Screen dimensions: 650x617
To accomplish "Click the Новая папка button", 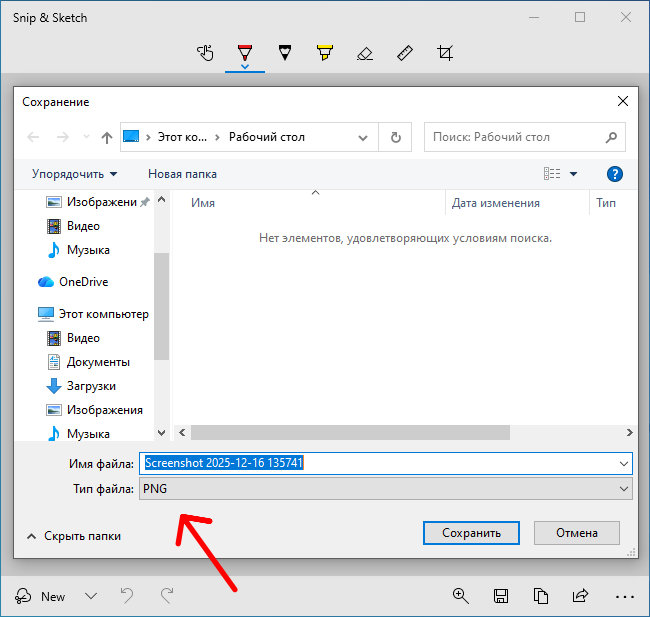I will (182, 174).
